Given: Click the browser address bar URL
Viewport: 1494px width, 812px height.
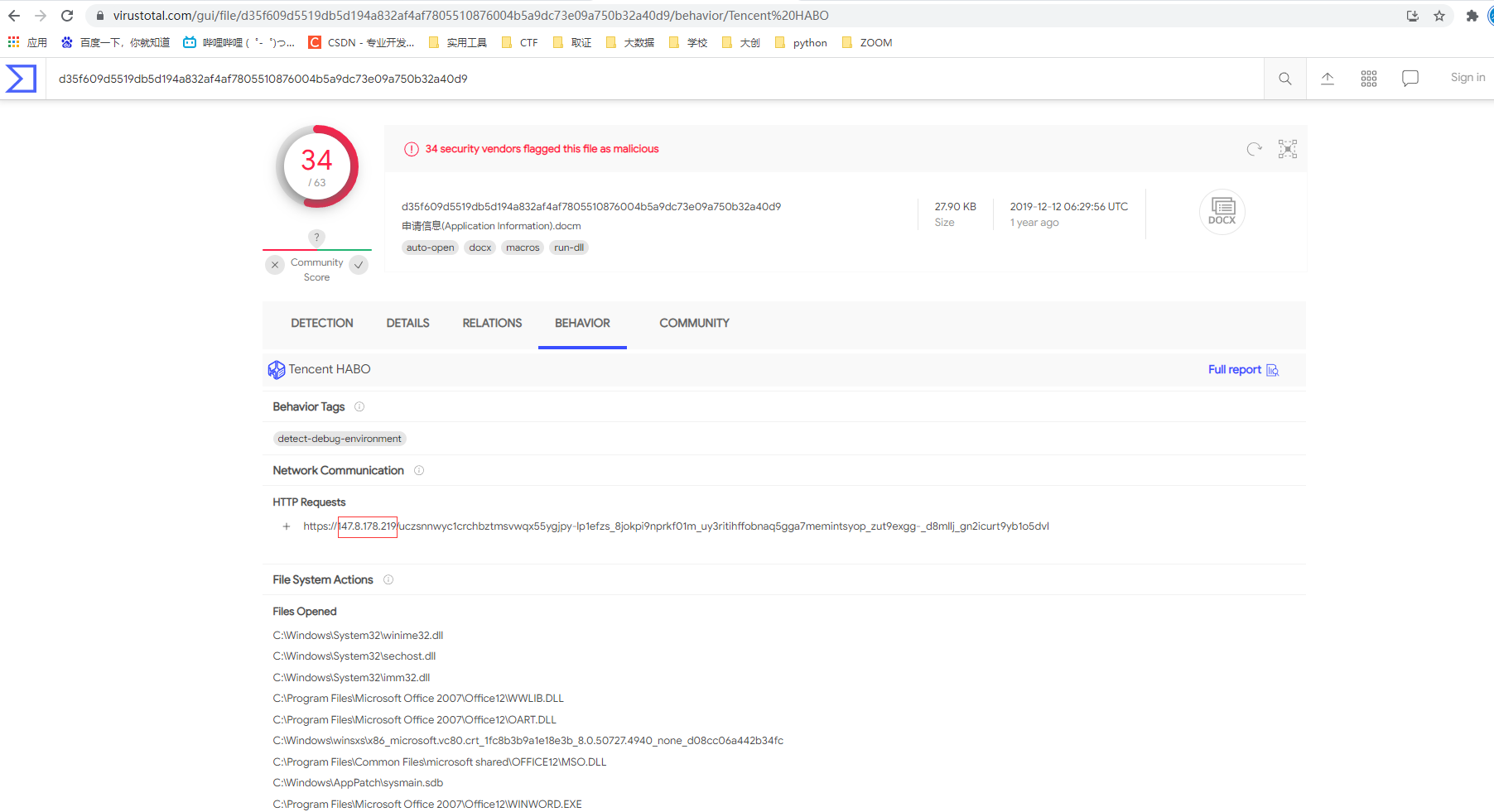Looking at the screenshot, I should (x=470, y=16).
